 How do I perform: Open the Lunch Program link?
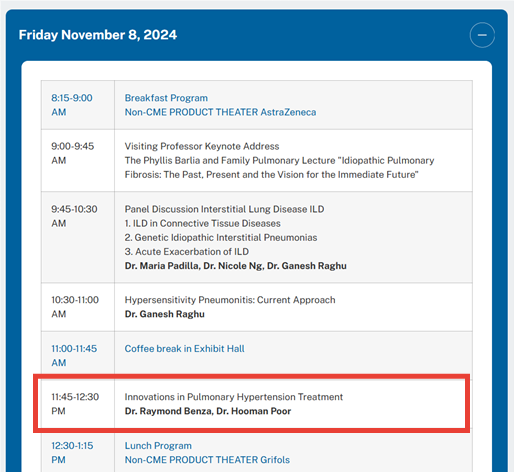coord(158,446)
